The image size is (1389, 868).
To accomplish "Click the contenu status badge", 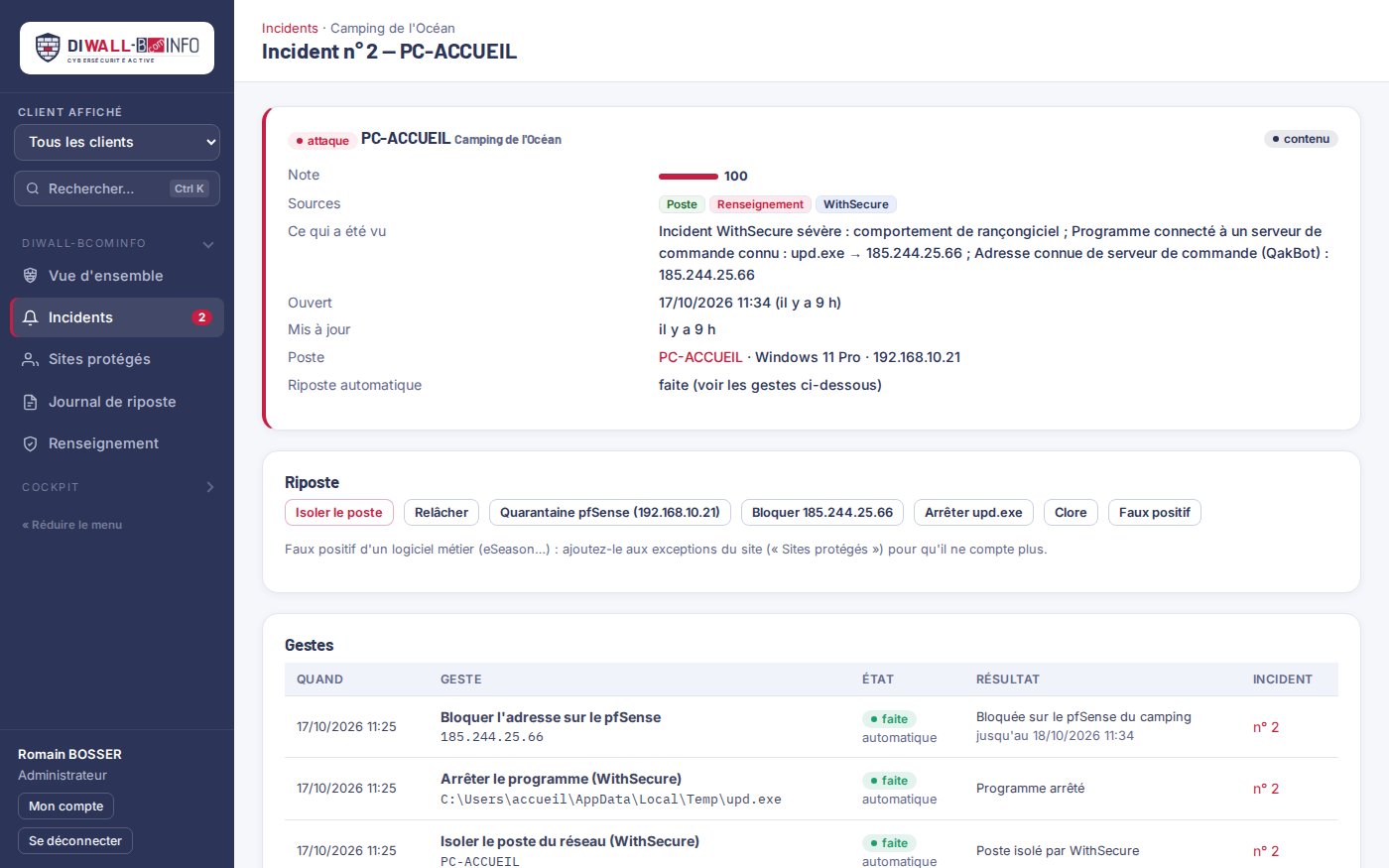I will point(1301,139).
